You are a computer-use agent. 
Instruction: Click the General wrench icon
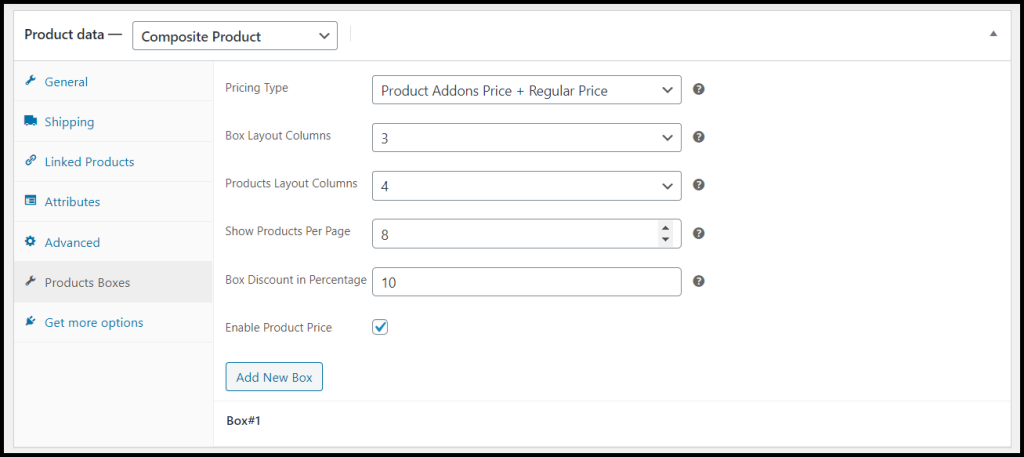point(30,81)
